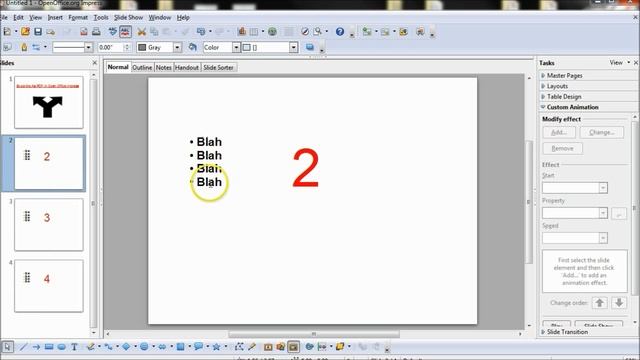Toggle the Shadow icon in Line and Filling toolbar
Screen dimensions: 640x360
coord(310,47)
